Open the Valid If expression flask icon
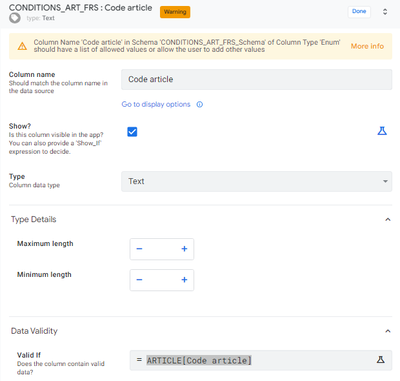400x381 pixels. pyautogui.click(x=380, y=360)
